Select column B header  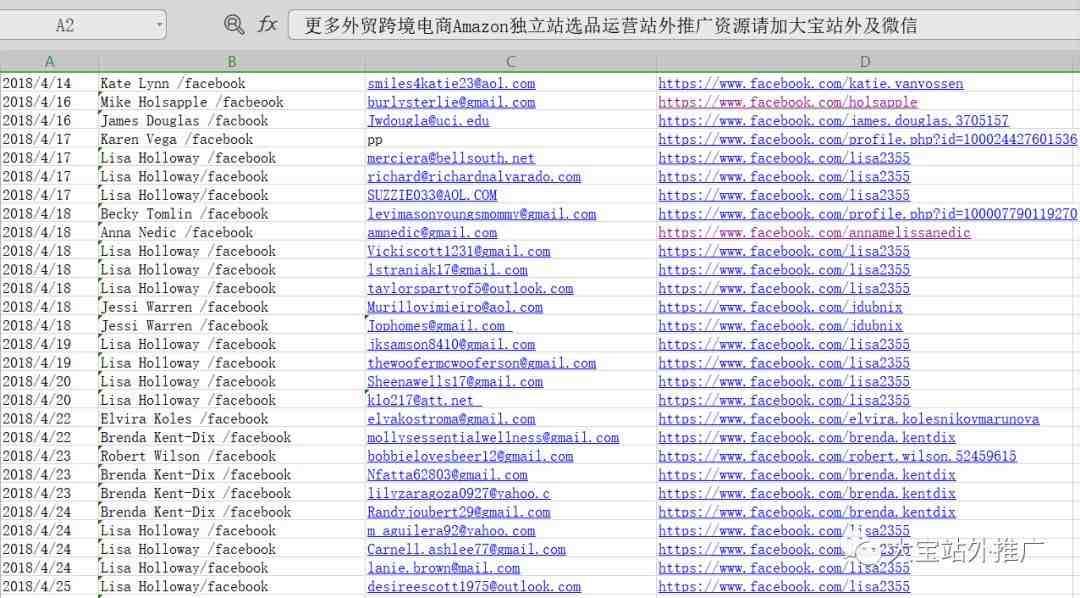231,62
